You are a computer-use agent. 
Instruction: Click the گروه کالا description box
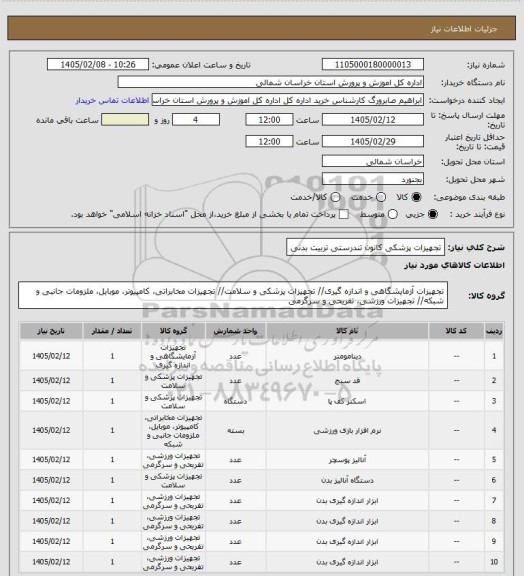pyautogui.click(x=233, y=295)
